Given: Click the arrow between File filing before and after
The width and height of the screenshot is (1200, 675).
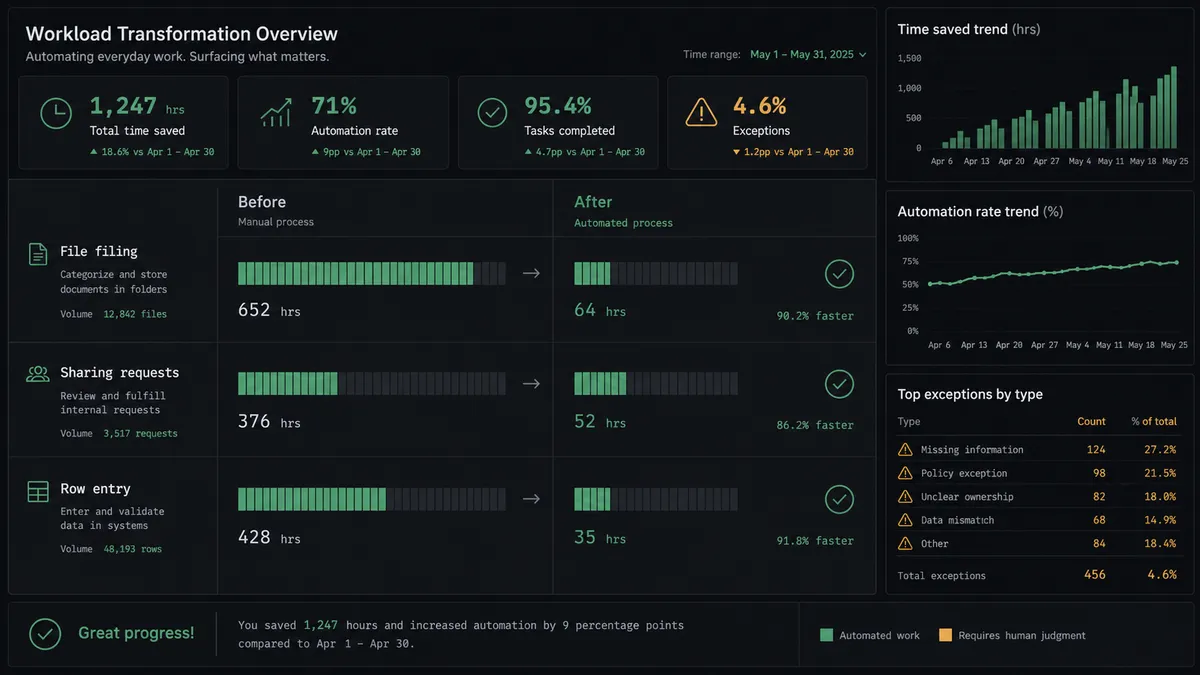Looking at the screenshot, I should (531, 273).
